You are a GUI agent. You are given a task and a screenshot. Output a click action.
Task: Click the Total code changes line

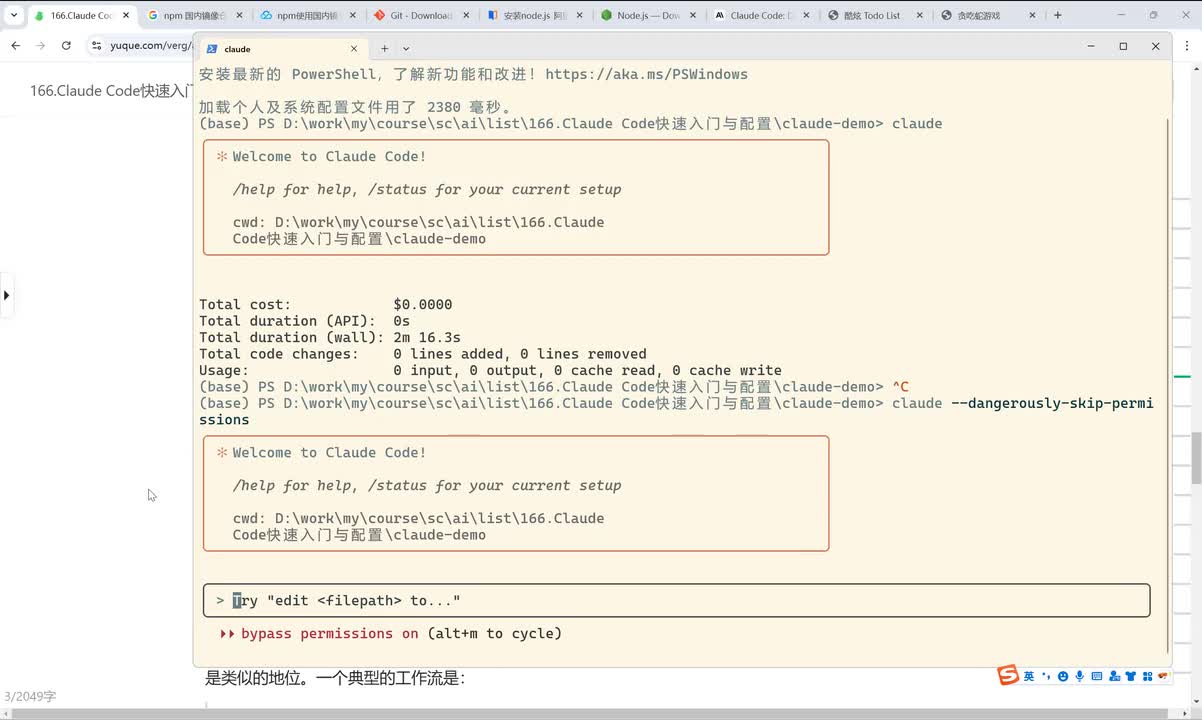tap(423, 354)
